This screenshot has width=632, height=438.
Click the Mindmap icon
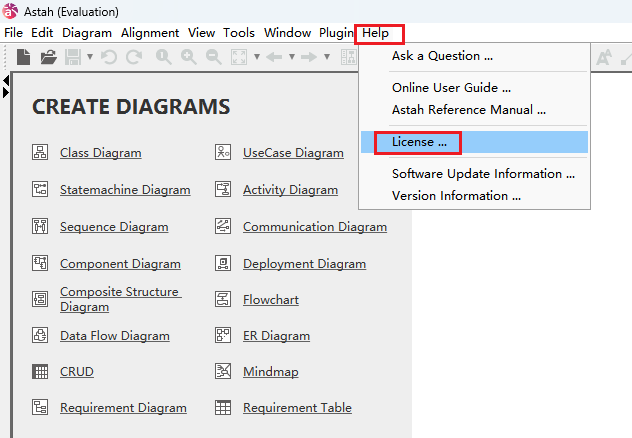[223, 371]
